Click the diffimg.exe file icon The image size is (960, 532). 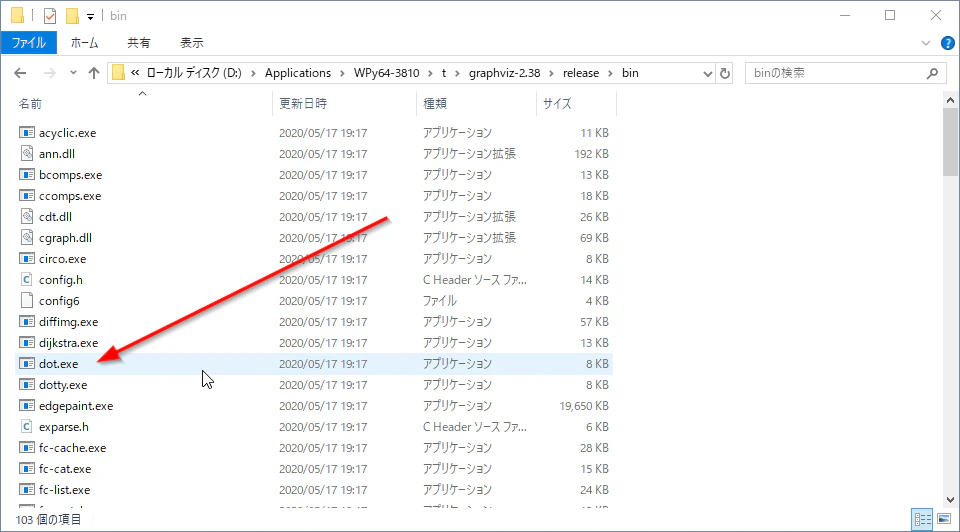coord(26,322)
